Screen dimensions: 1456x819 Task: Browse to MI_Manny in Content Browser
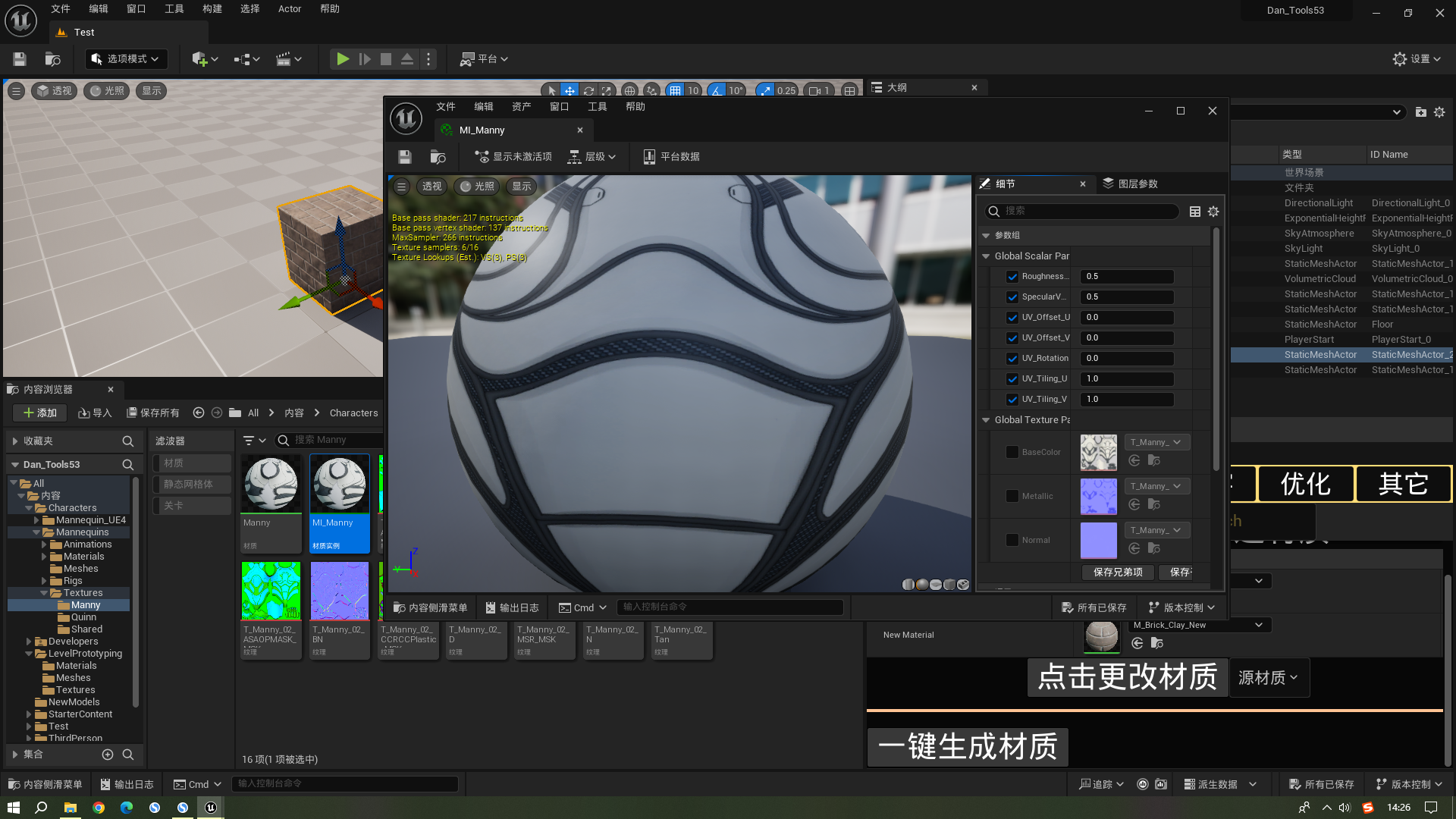click(438, 157)
